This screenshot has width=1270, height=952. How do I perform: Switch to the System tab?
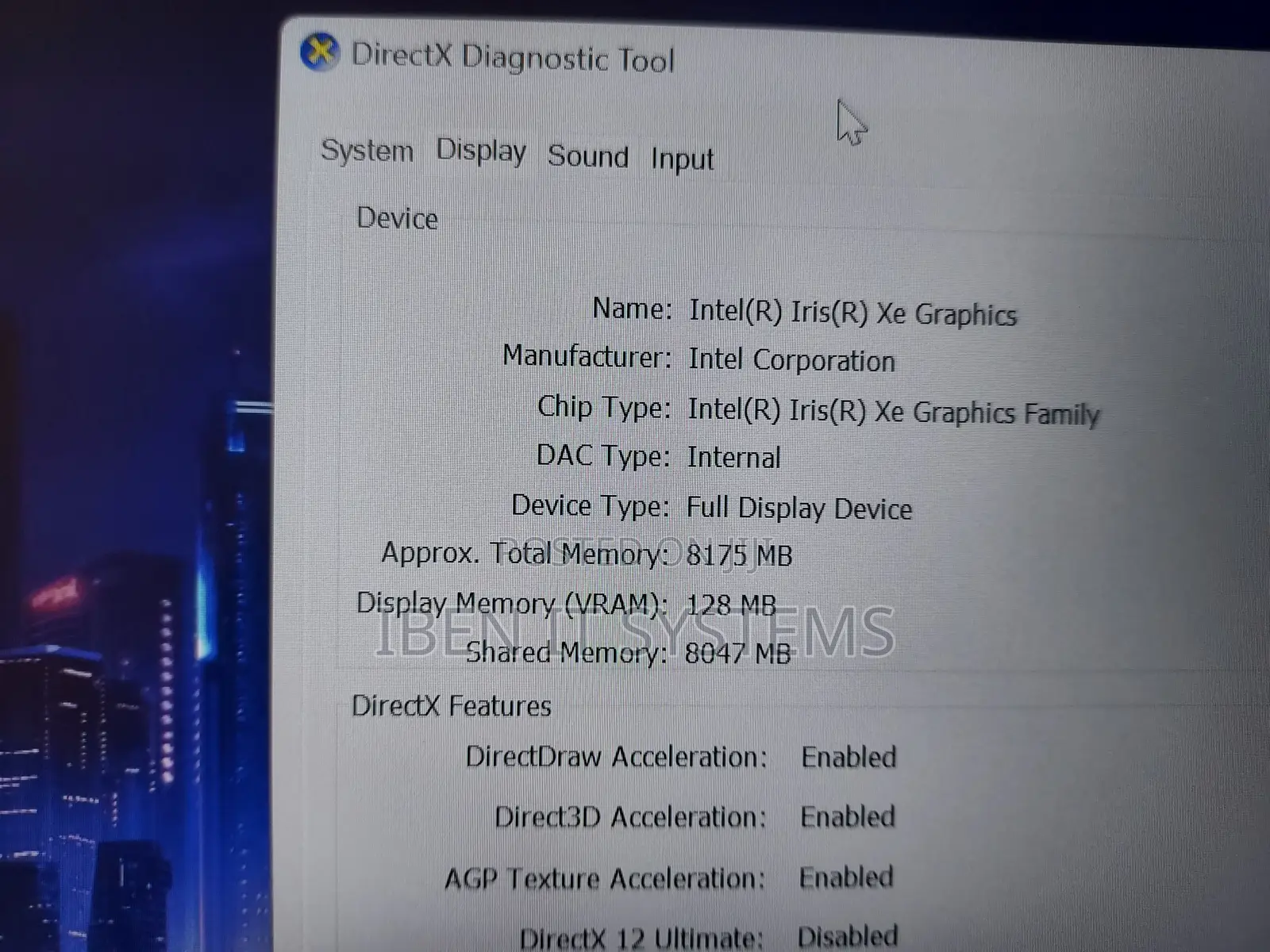tap(367, 150)
